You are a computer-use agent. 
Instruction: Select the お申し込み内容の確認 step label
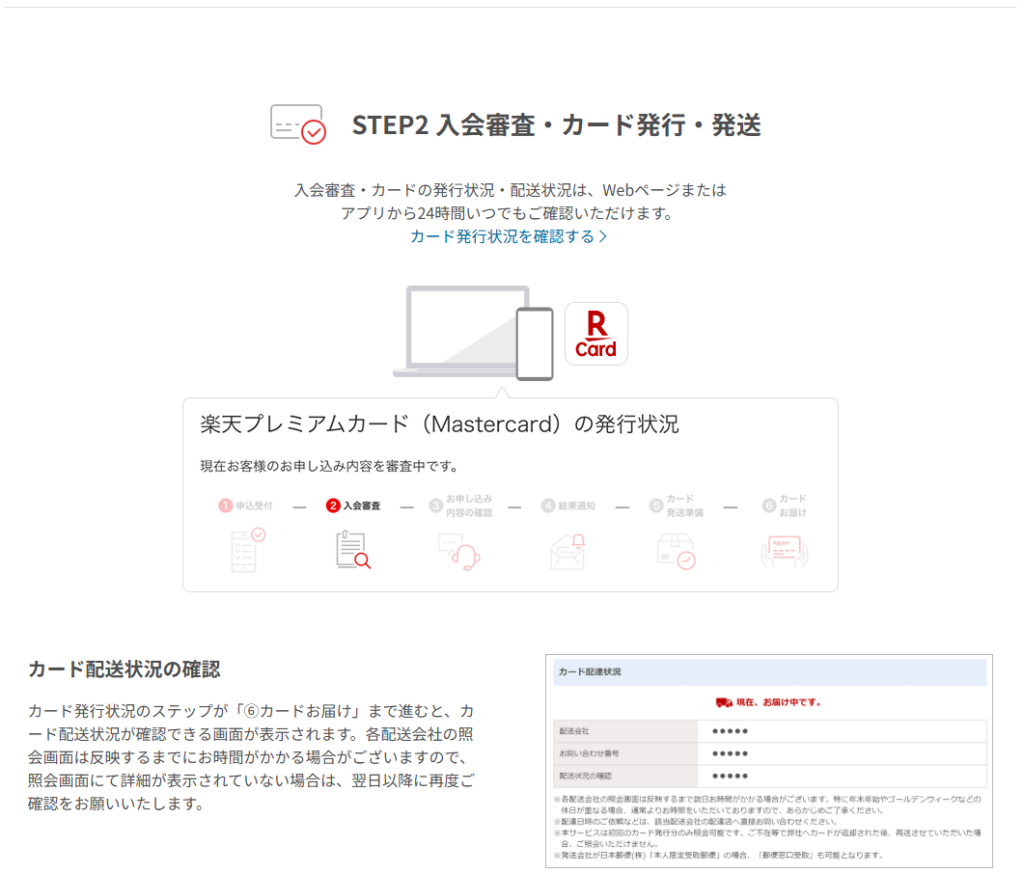469,506
